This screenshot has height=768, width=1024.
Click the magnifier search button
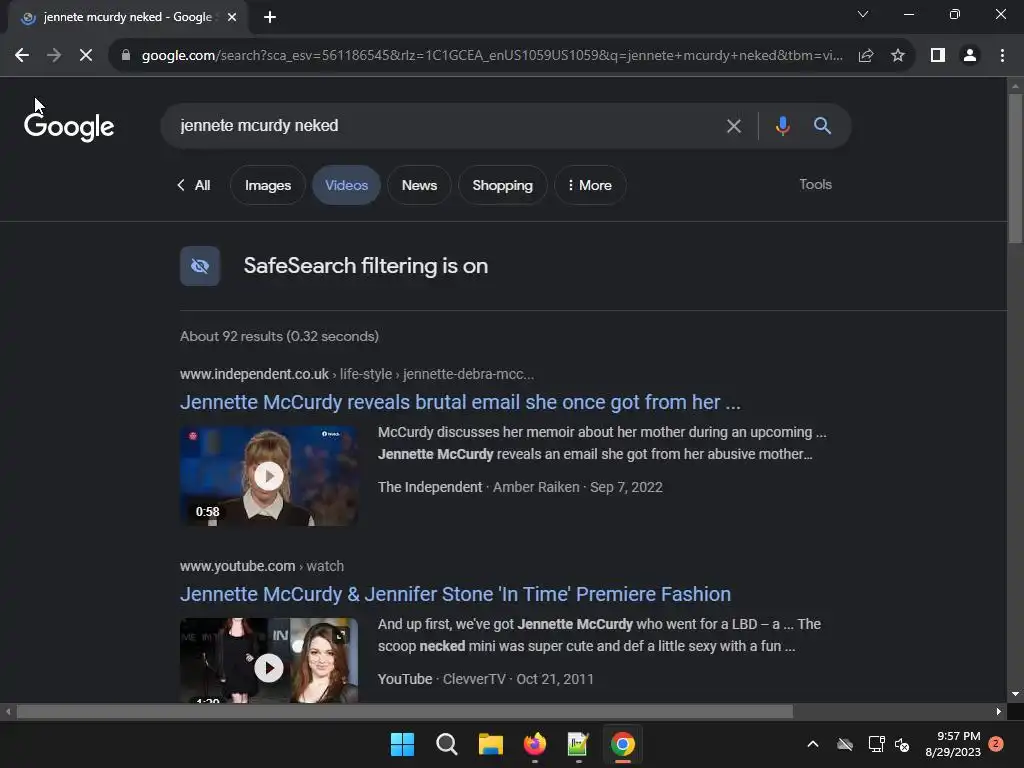point(822,126)
